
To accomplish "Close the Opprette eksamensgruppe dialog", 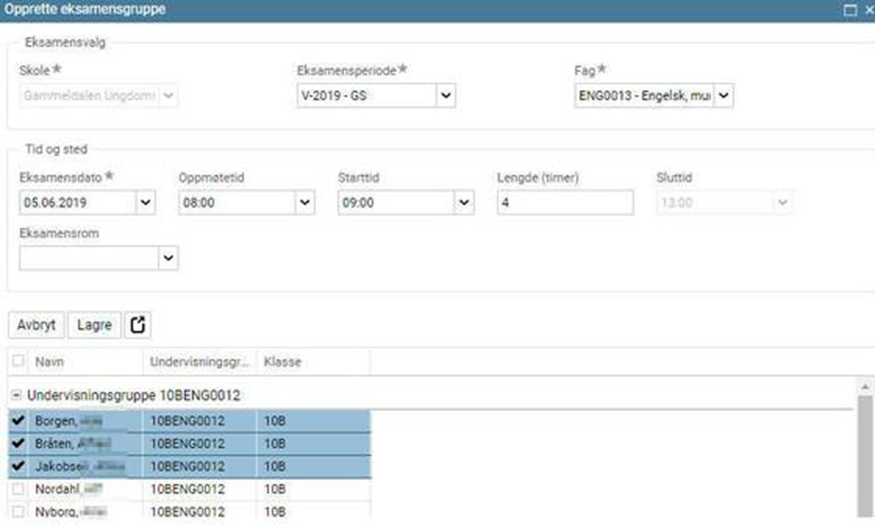I will click(x=868, y=10).
